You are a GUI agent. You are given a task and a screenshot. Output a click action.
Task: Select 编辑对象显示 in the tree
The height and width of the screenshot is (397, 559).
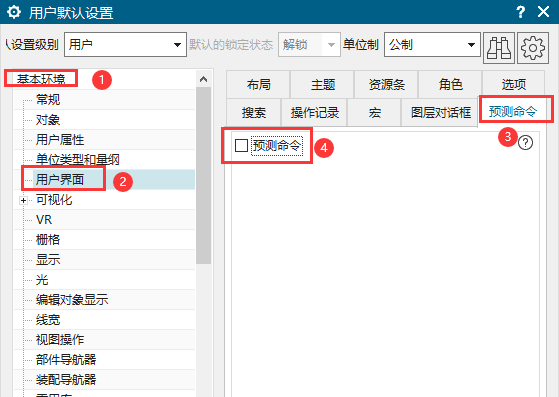tap(72, 299)
